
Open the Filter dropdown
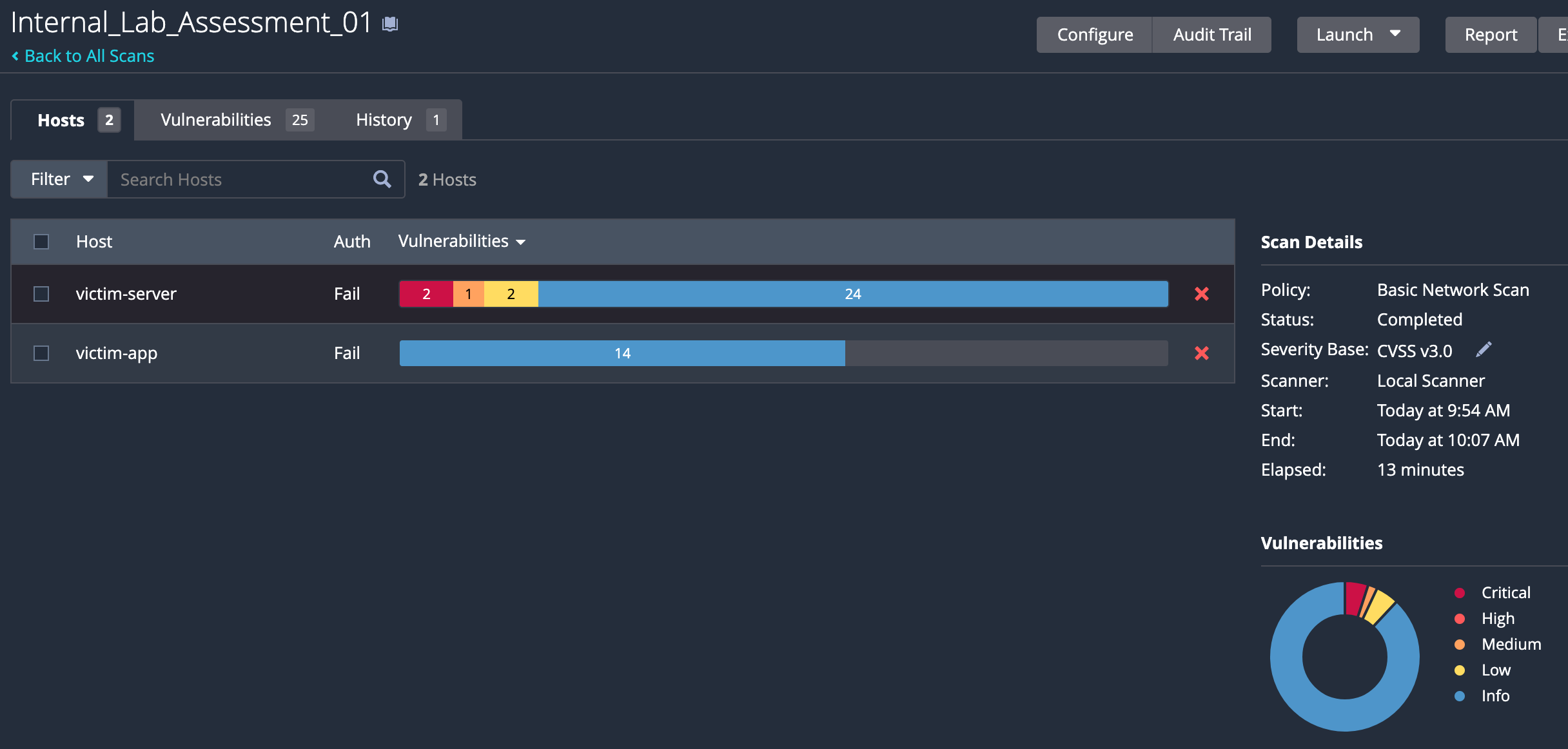[60, 179]
